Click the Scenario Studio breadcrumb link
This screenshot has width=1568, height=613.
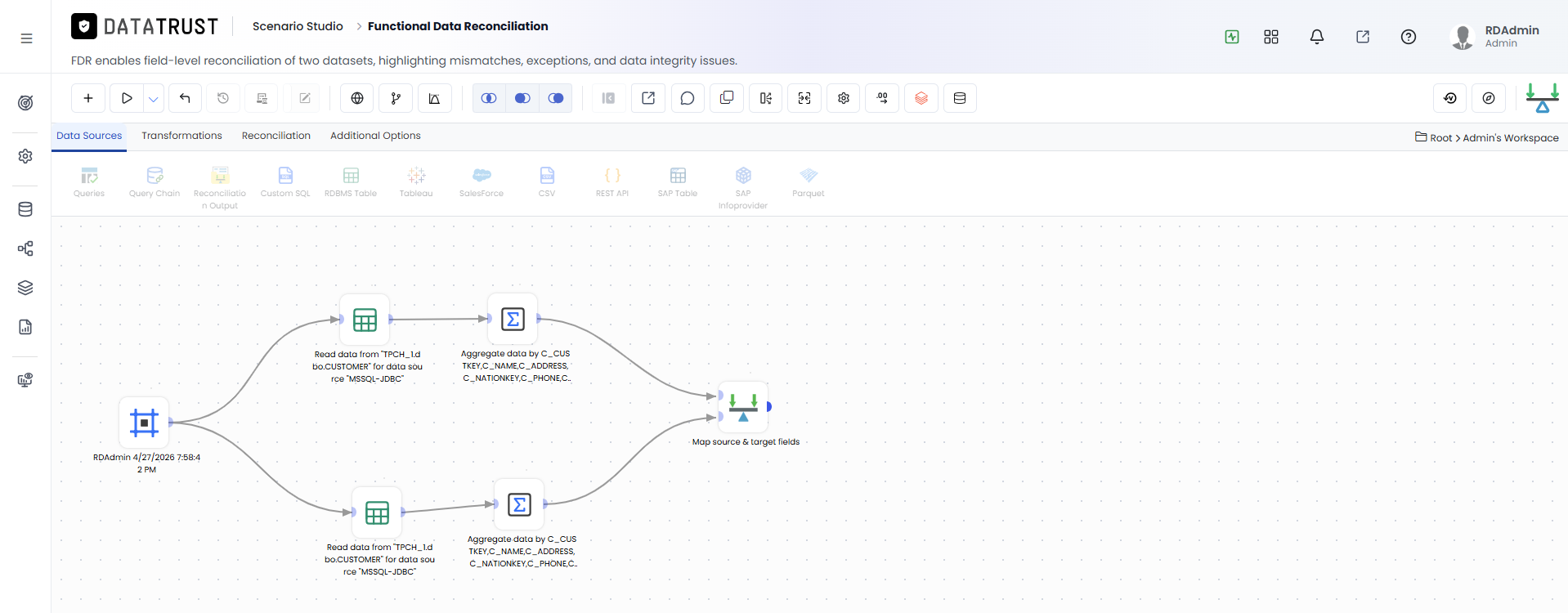pyautogui.click(x=298, y=26)
